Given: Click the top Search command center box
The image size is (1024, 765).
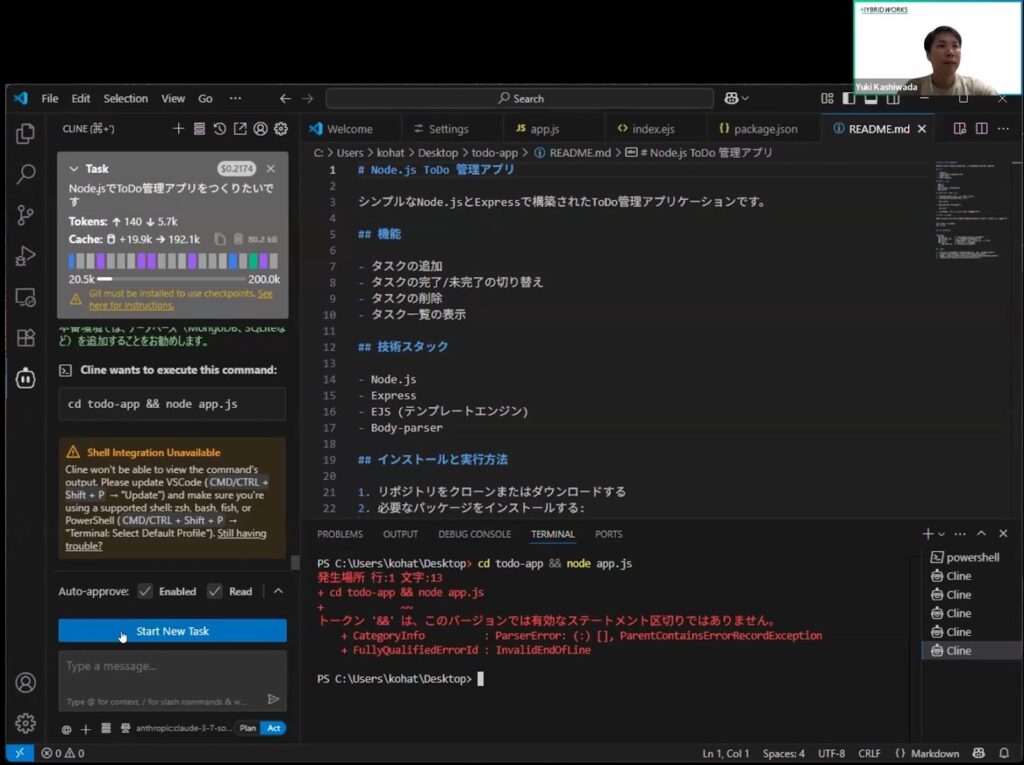Looking at the screenshot, I should tap(520, 99).
